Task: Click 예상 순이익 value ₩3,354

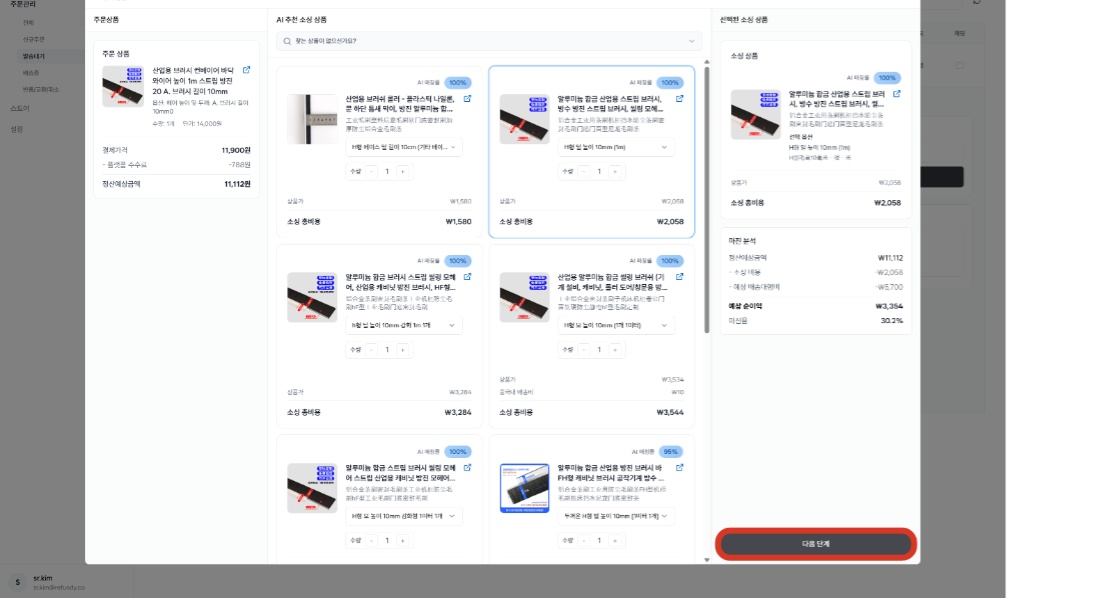Action: 889,306
